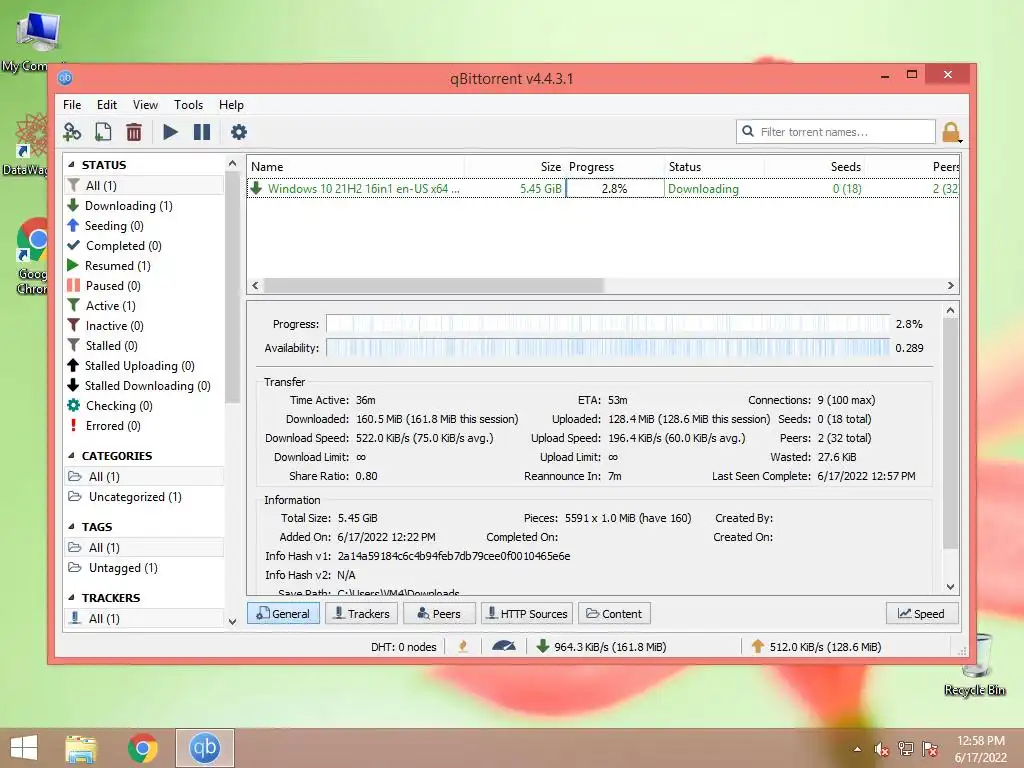Open the Tools menu
The height and width of the screenshot is (768, 1024).
pos(188,104)
